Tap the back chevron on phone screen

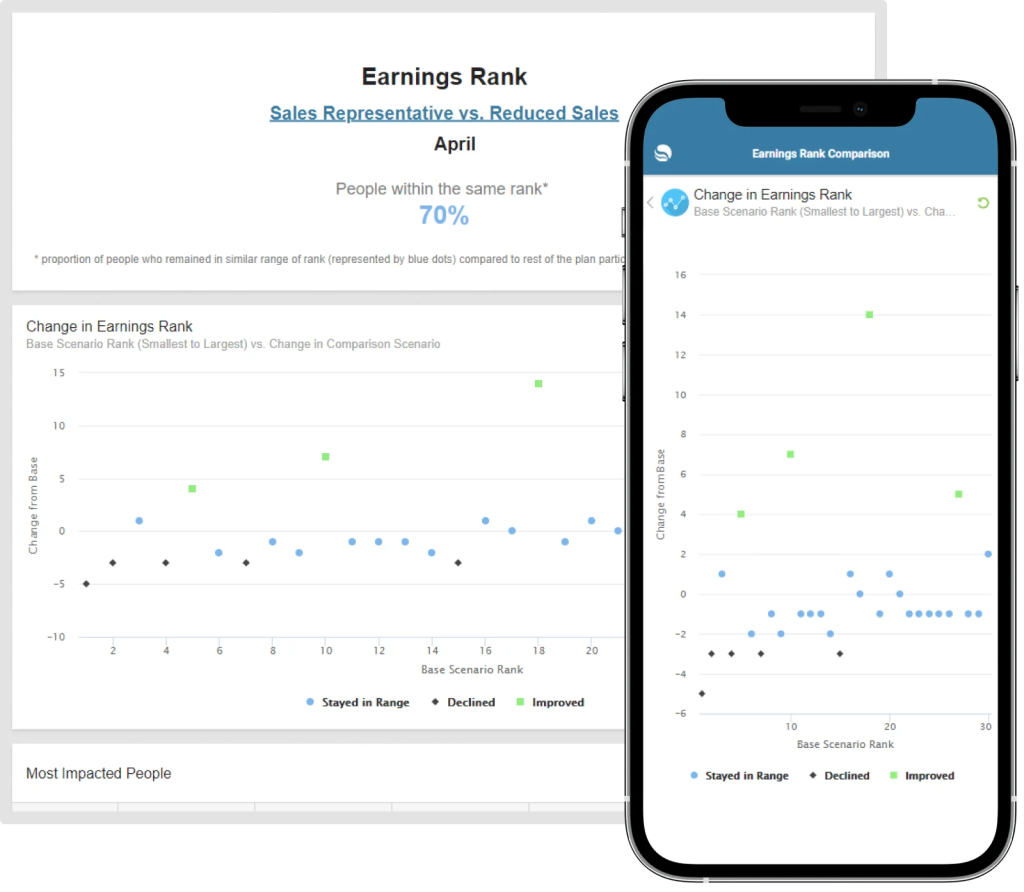650,202
